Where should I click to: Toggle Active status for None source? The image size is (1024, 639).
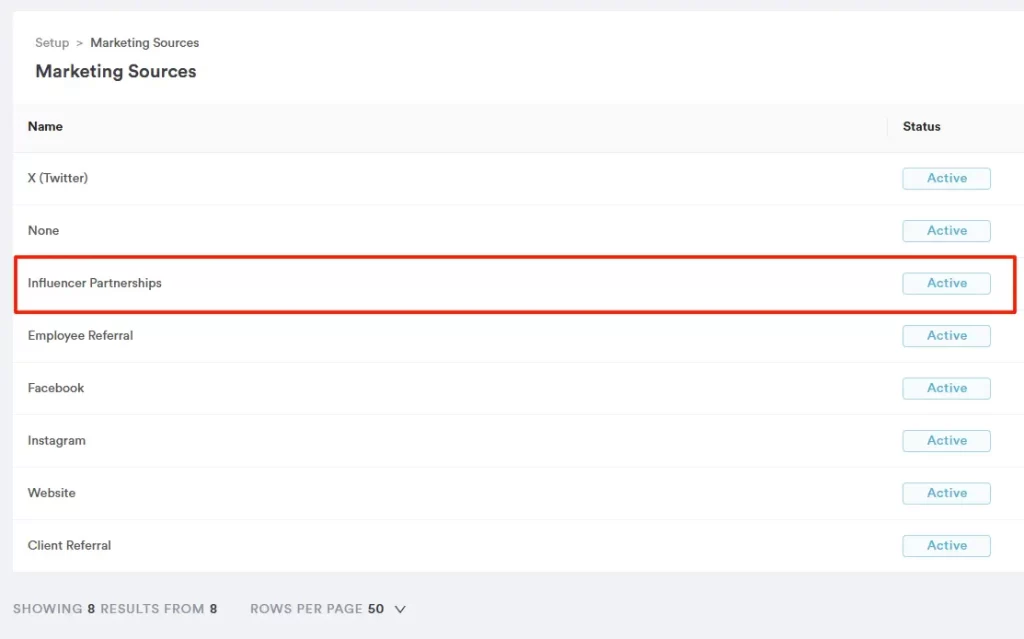coord(946,231)
